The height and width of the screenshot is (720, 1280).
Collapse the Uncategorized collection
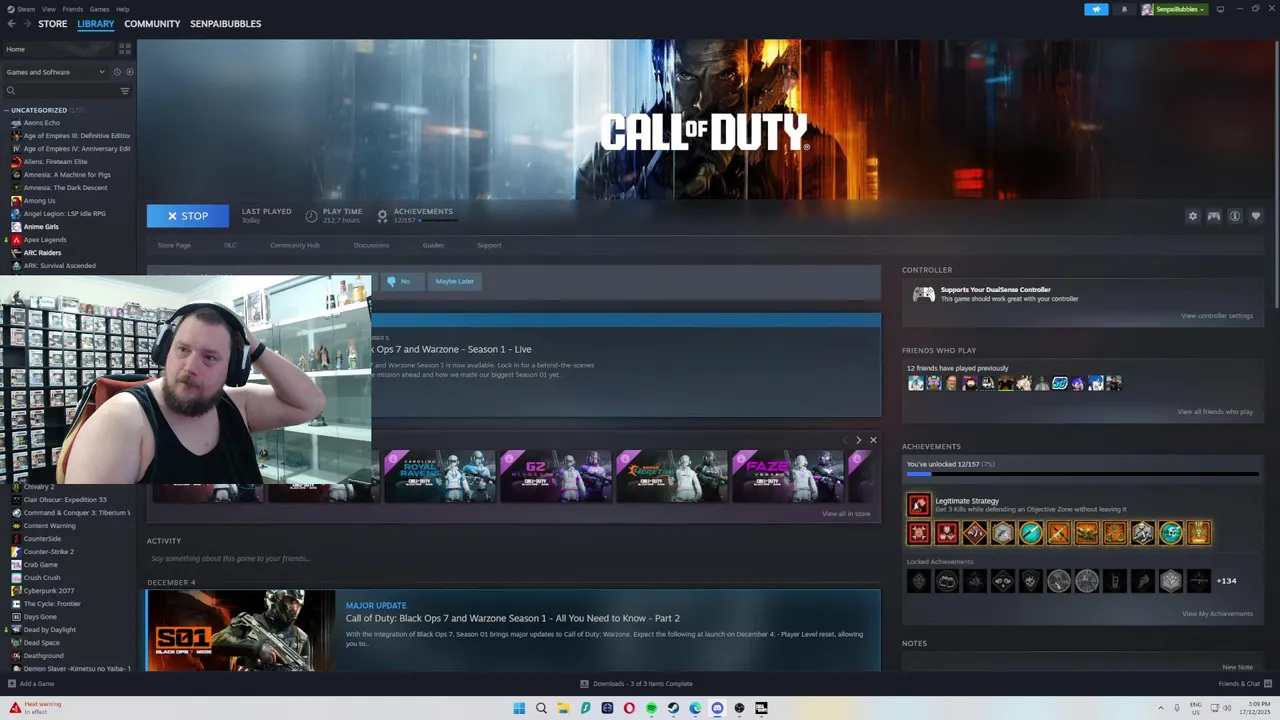6,110
